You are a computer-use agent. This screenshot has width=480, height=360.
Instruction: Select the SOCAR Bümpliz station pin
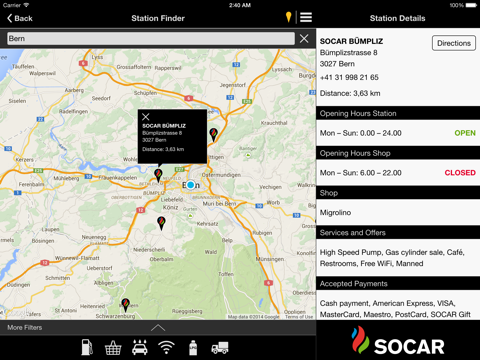pyautogui.click(x=158, y=175)
